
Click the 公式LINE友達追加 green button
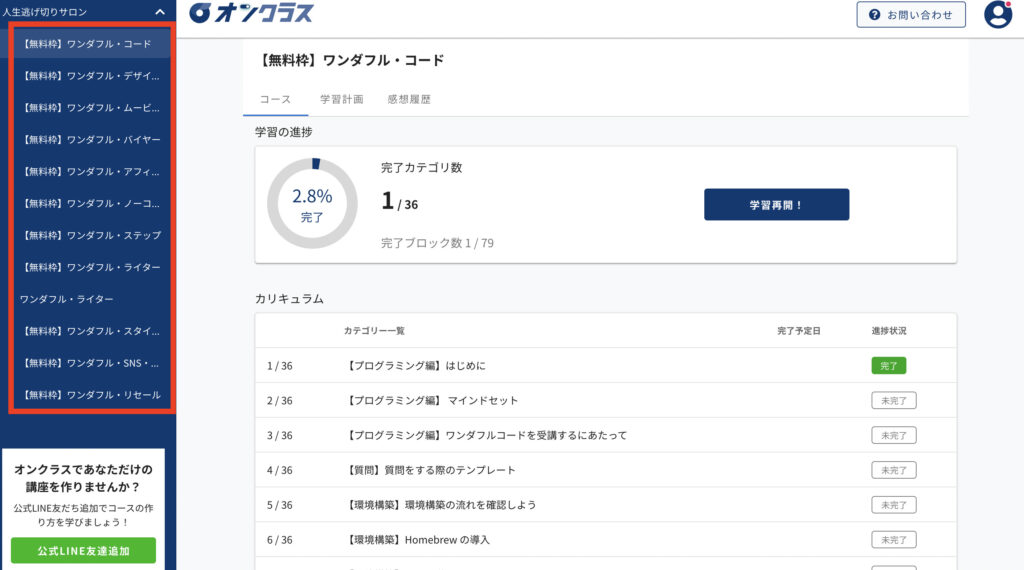[83, 550]
